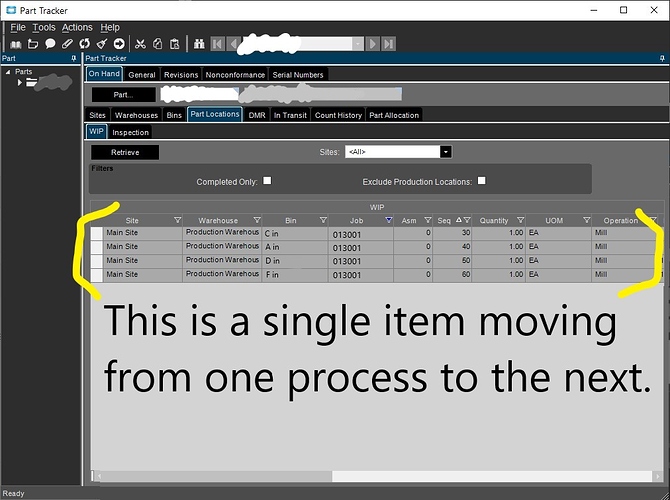The height and width of the screenshot is (500, 670).
Task: Click the Clear broom toolbar icon
Action: (x=102, y=44)
